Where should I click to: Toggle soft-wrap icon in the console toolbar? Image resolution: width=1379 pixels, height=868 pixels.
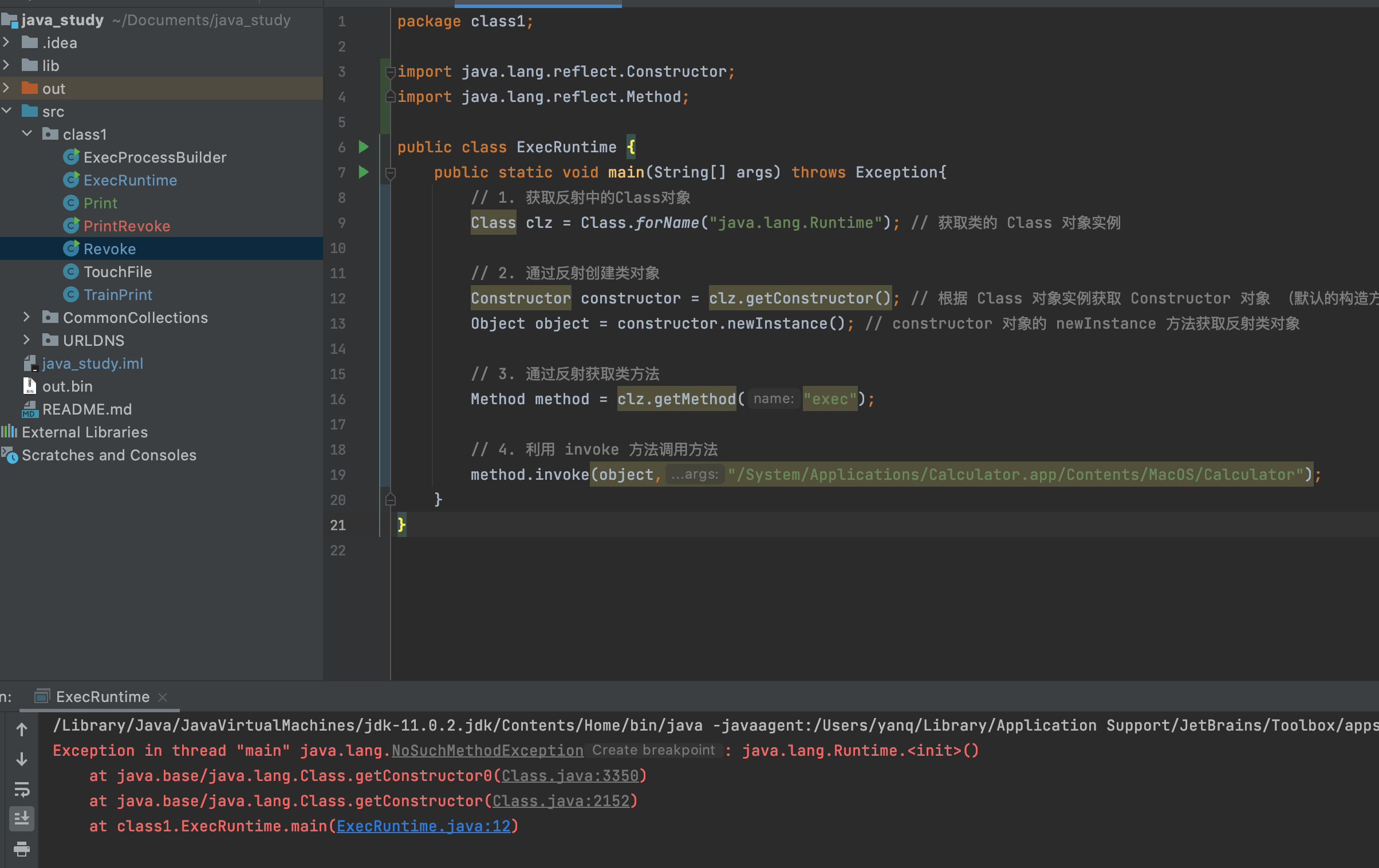(x=22, y=790)
